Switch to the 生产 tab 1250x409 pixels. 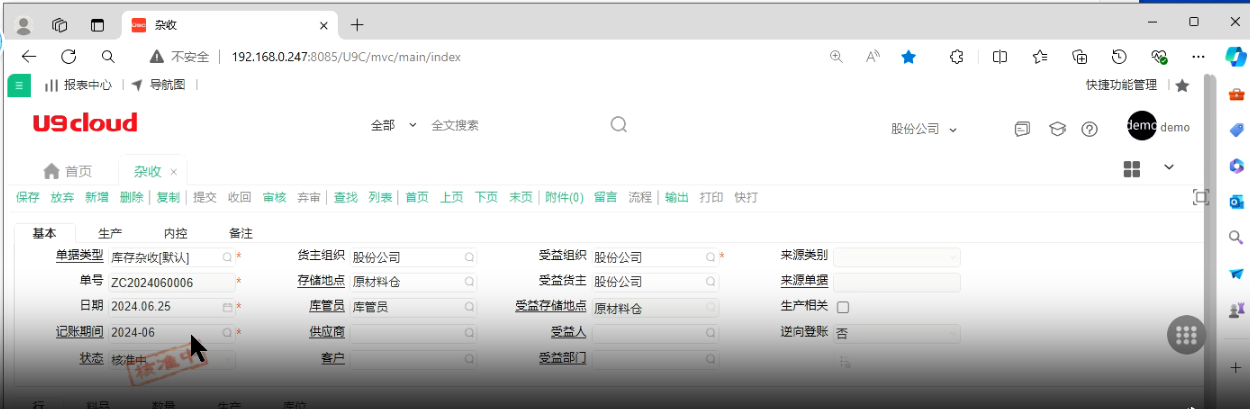(x=110, y=233)
